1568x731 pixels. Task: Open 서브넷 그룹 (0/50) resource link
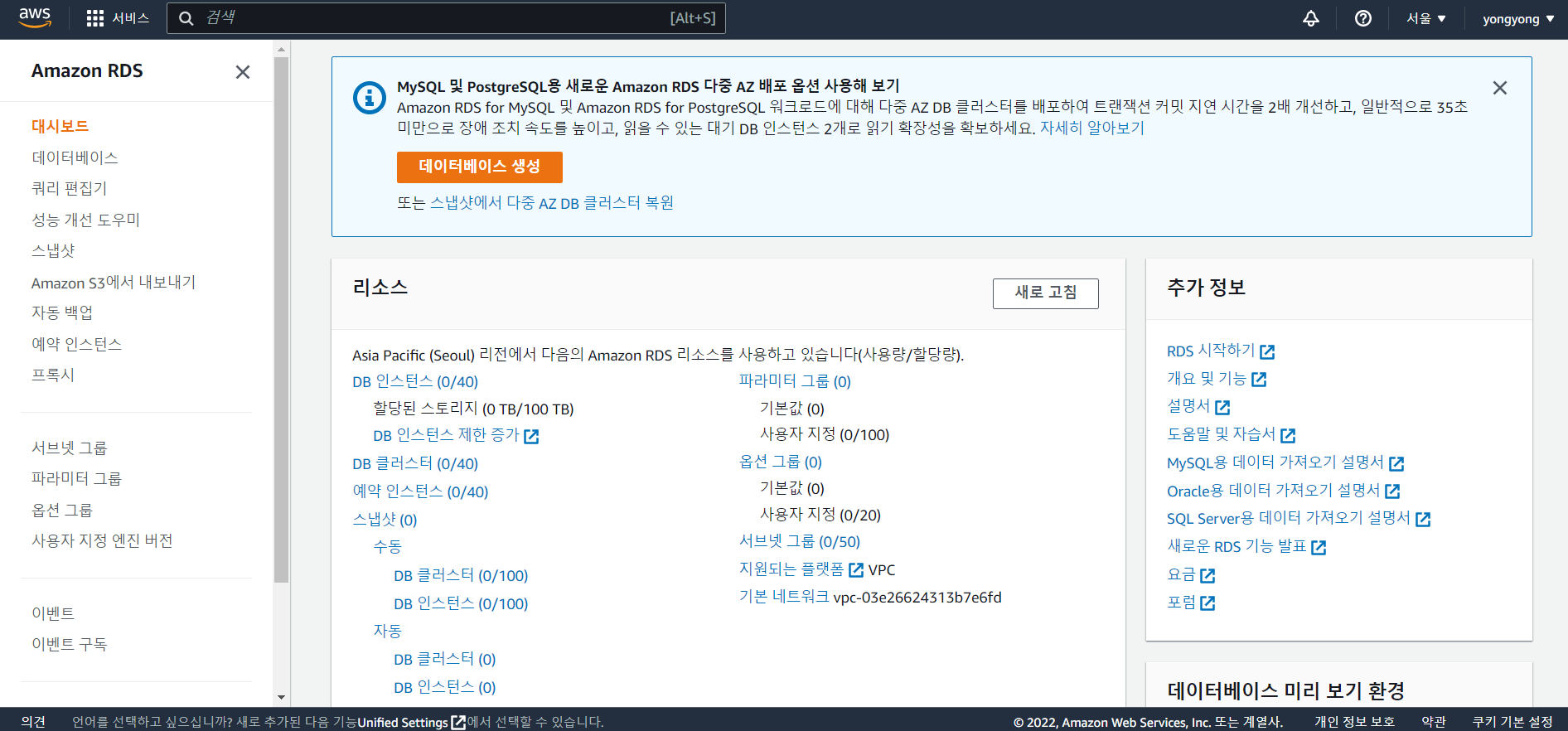(x=800, y=541)
